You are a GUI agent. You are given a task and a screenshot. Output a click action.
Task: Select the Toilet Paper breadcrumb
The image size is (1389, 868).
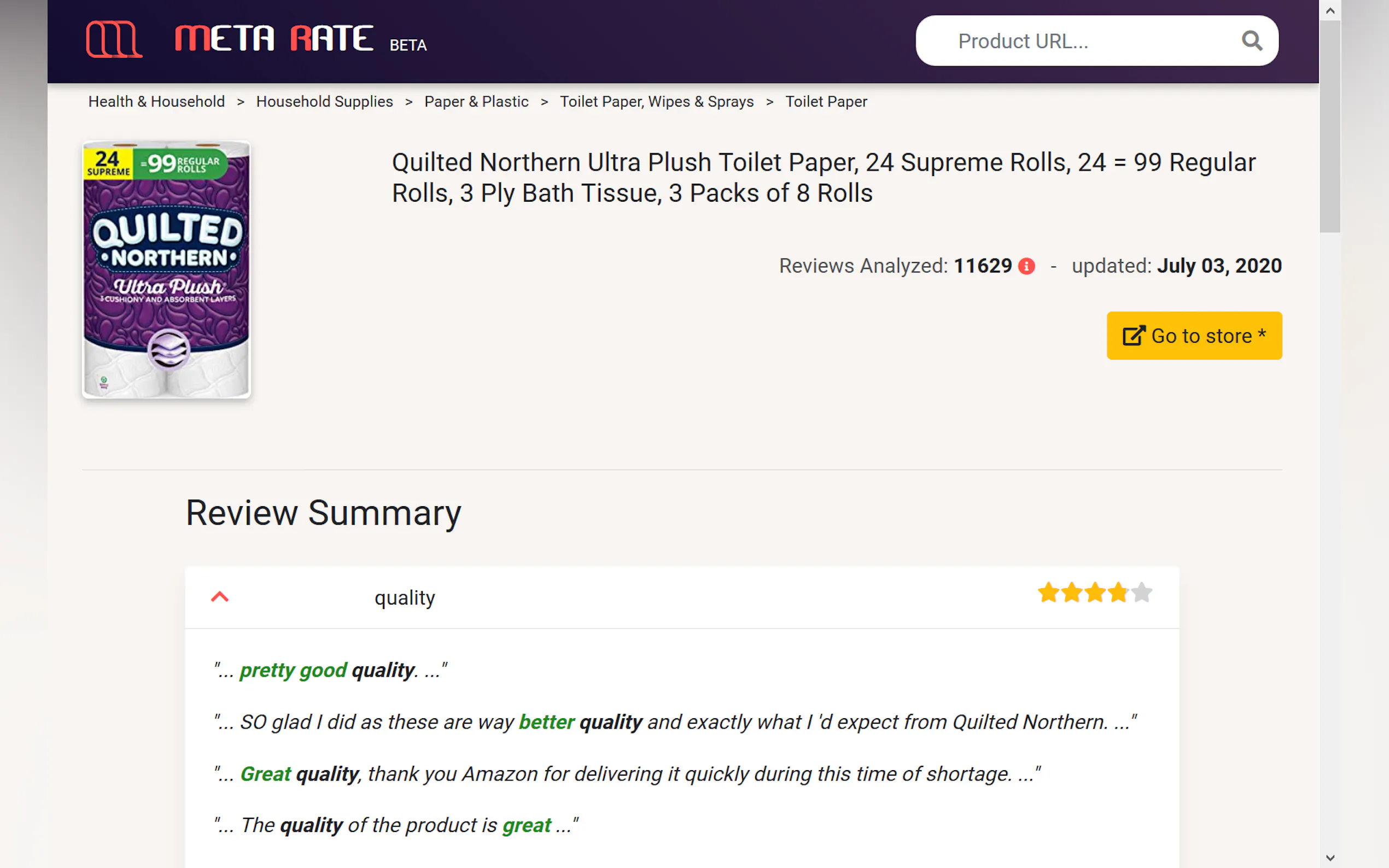[826, 102]
